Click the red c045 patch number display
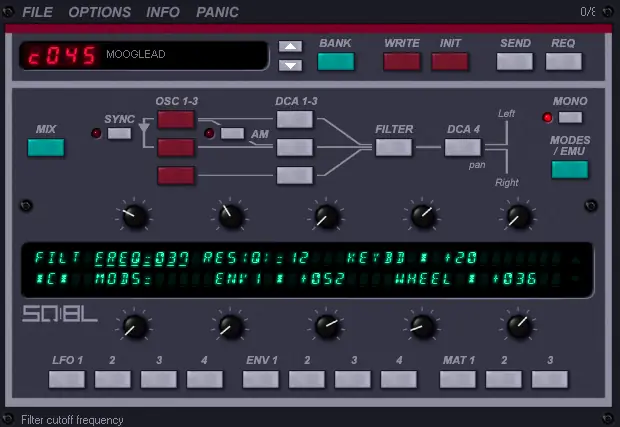The height and width of the screenshot is (427, 620). (x=62, y=55)
